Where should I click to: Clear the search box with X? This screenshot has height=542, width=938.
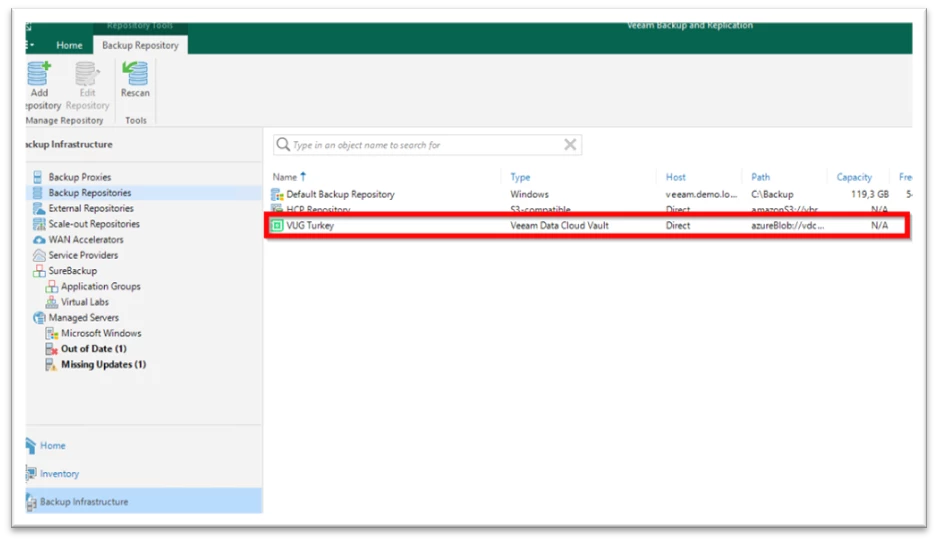(x=570, y=144)
